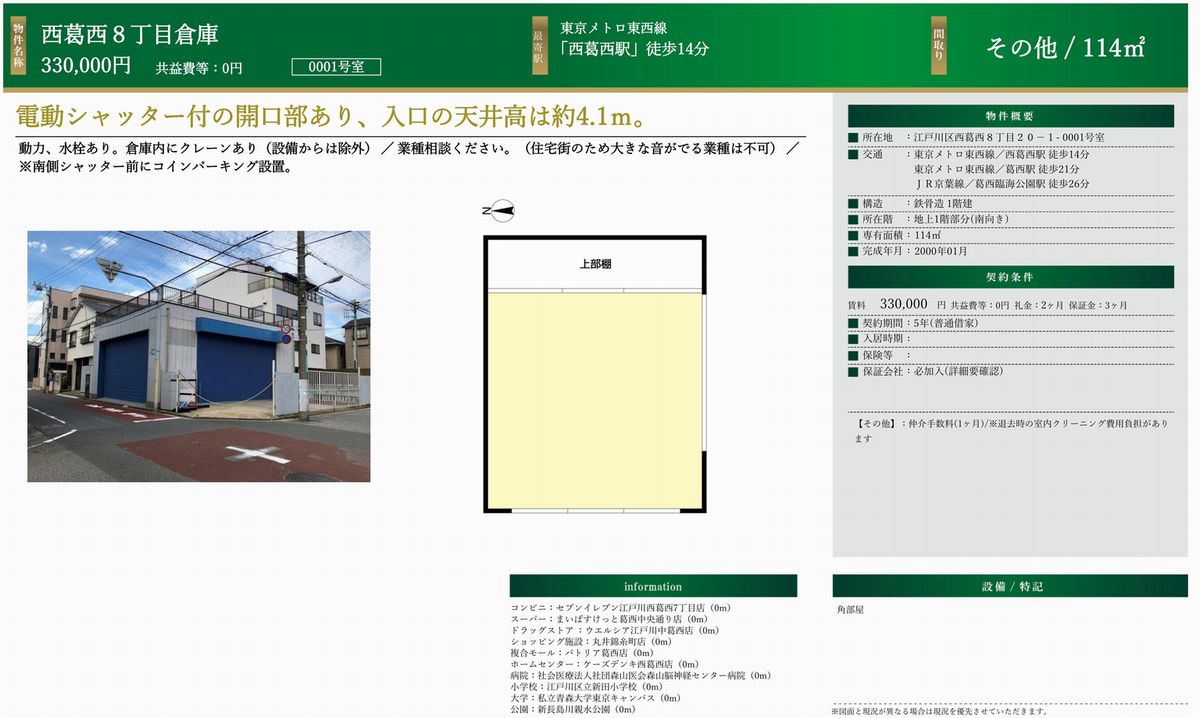Click the 設備 / 特記 section header
This screenshot has width=1200, height=718.
1012,586
